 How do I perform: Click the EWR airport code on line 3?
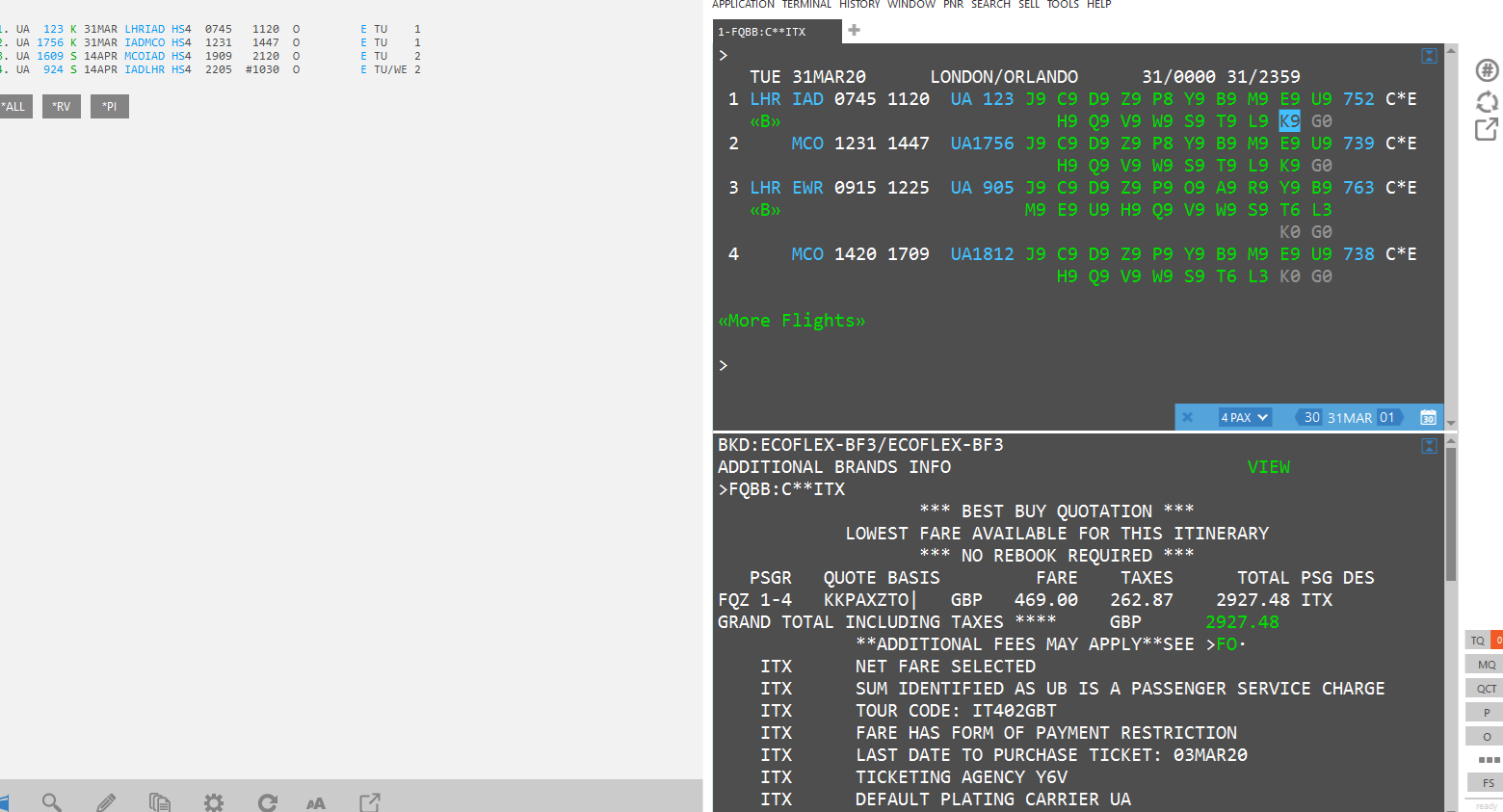pos(807,188)
